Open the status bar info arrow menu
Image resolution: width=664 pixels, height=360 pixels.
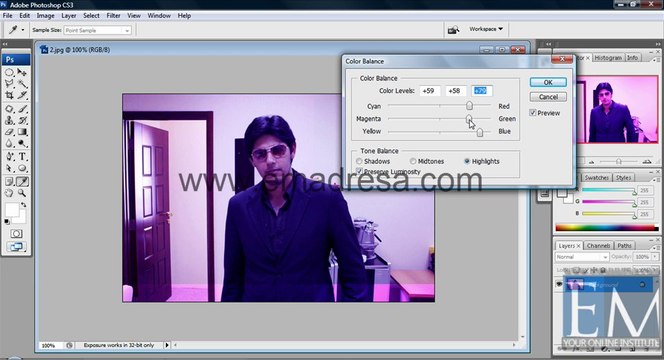pyautogui.click(x=167, y=345)
